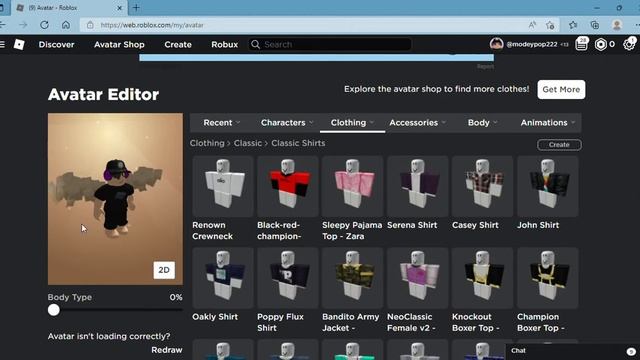Open browser collections icon
Viewport: 640px width, 360px height.
point(595,25)
